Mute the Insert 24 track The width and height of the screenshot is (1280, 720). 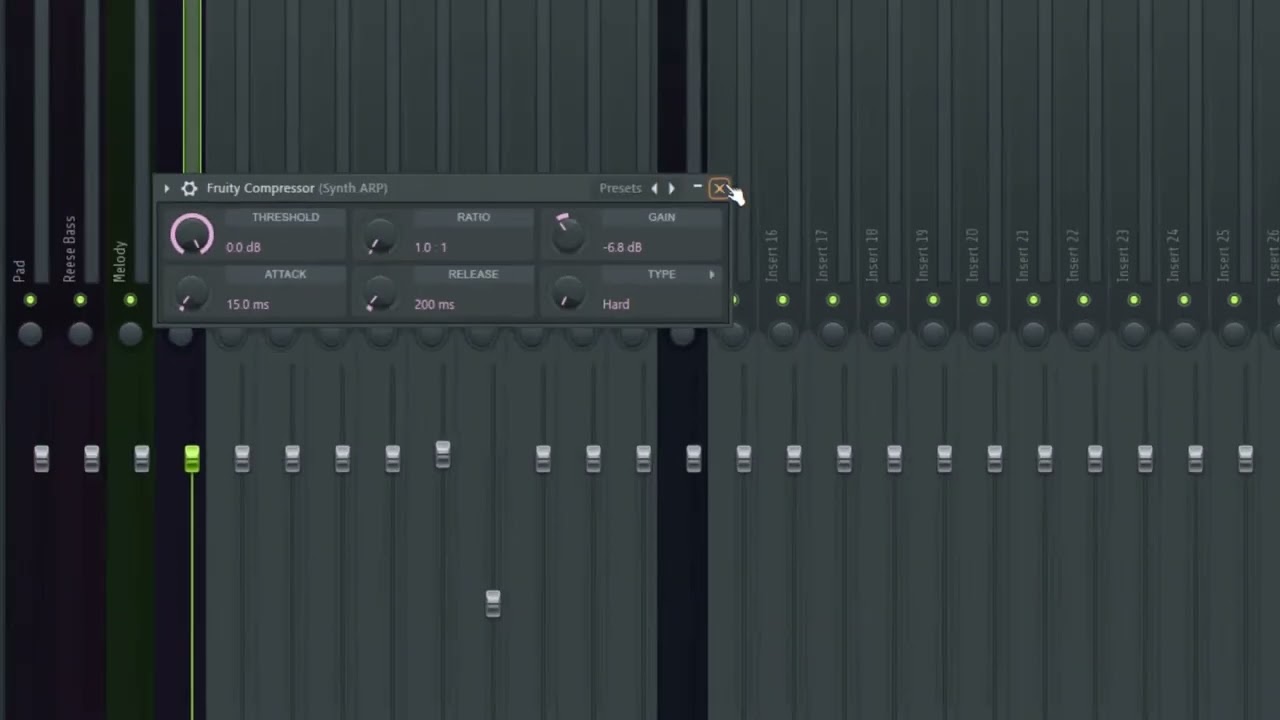(x=1184, y=300)
